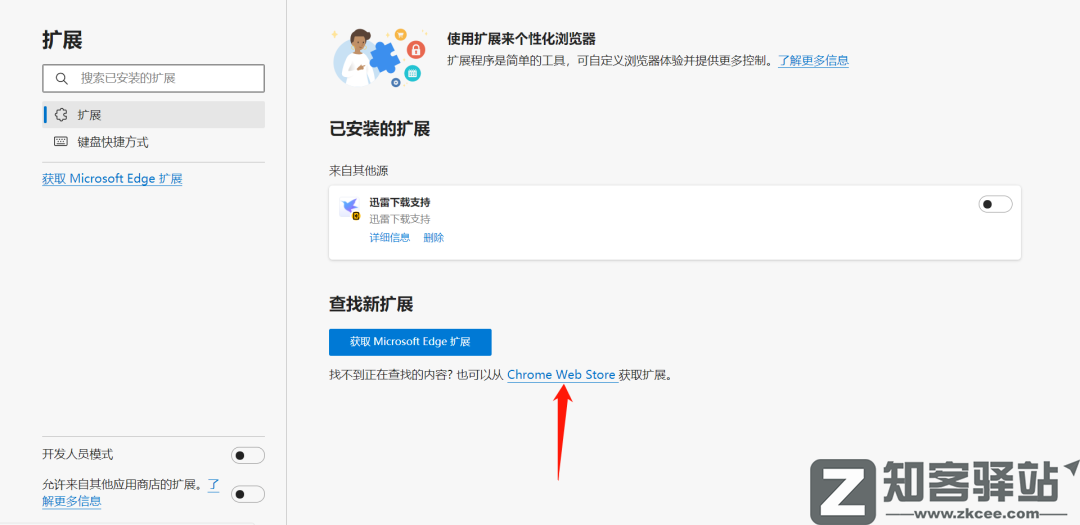Click the 知客驿站 Z logo watermark
The image size is (1080, 525).
coord(842,490)
